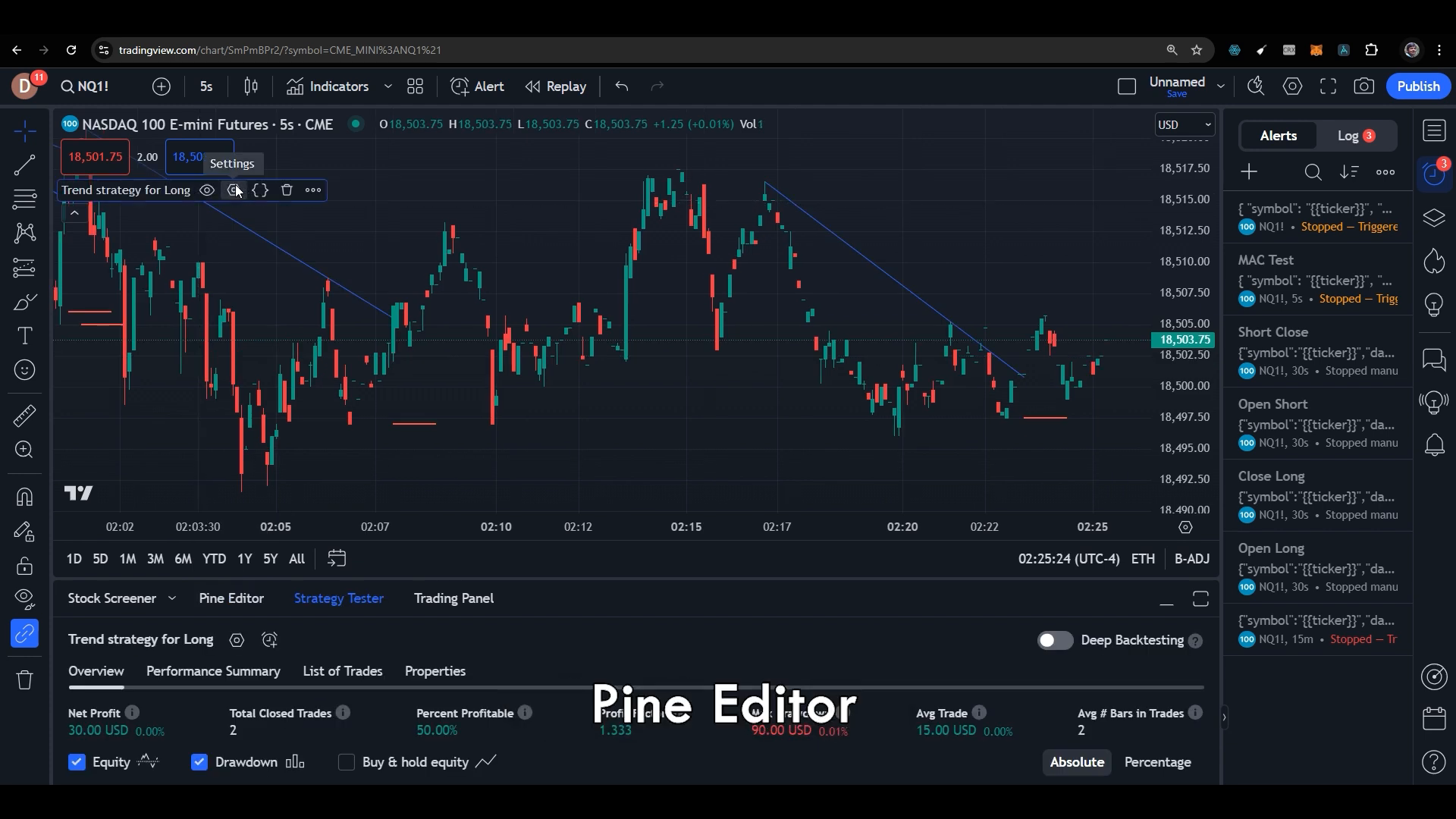Open Trend strategy source code braces icon
Image resolution: width=1456 pixels, height=819 pixels.
(260, 190)
